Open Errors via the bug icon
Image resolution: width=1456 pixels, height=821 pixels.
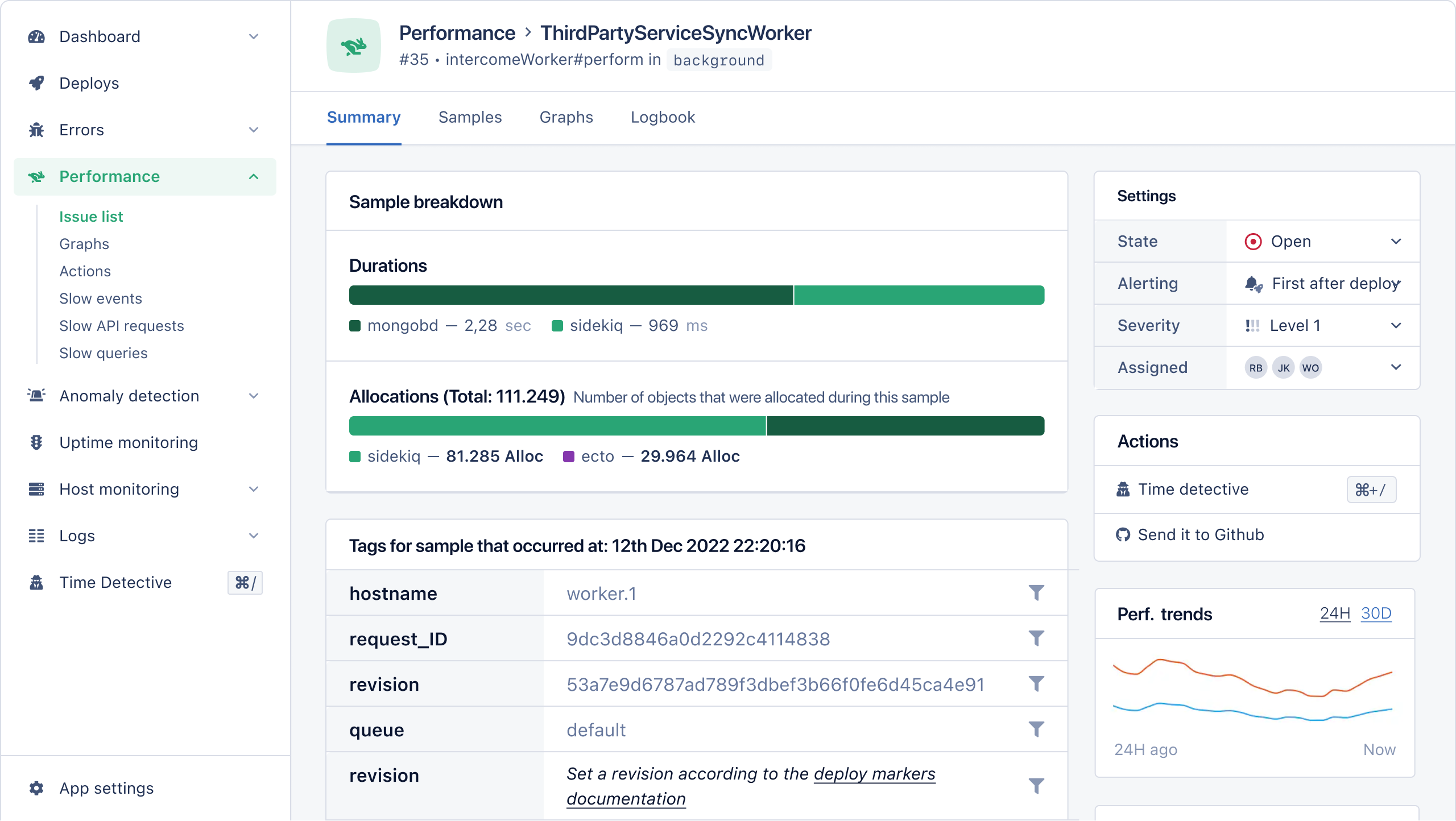(x=36, y=130)
